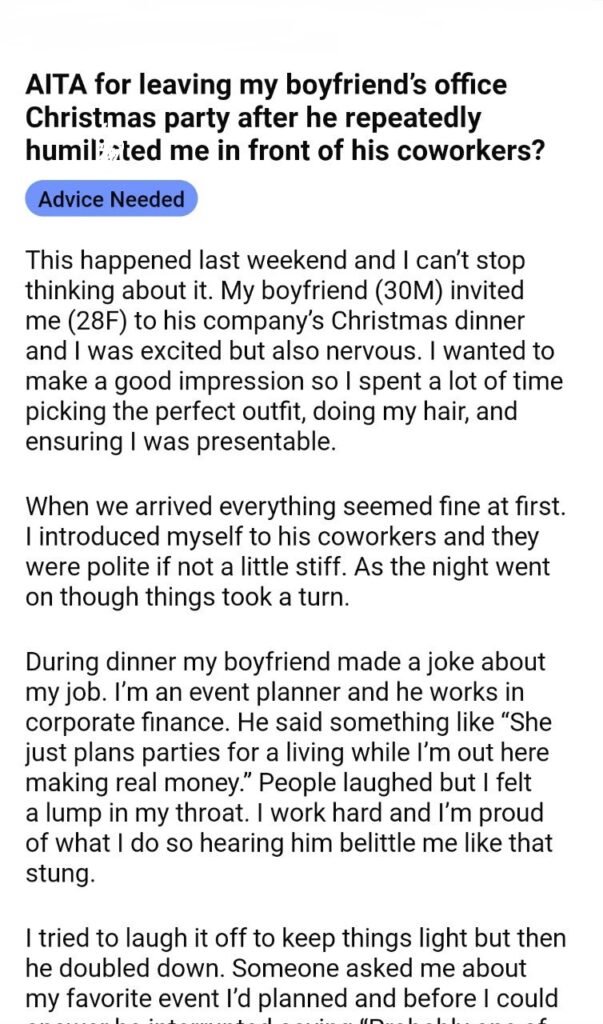Tap the Advice Needed flair tag

[111, 199]
